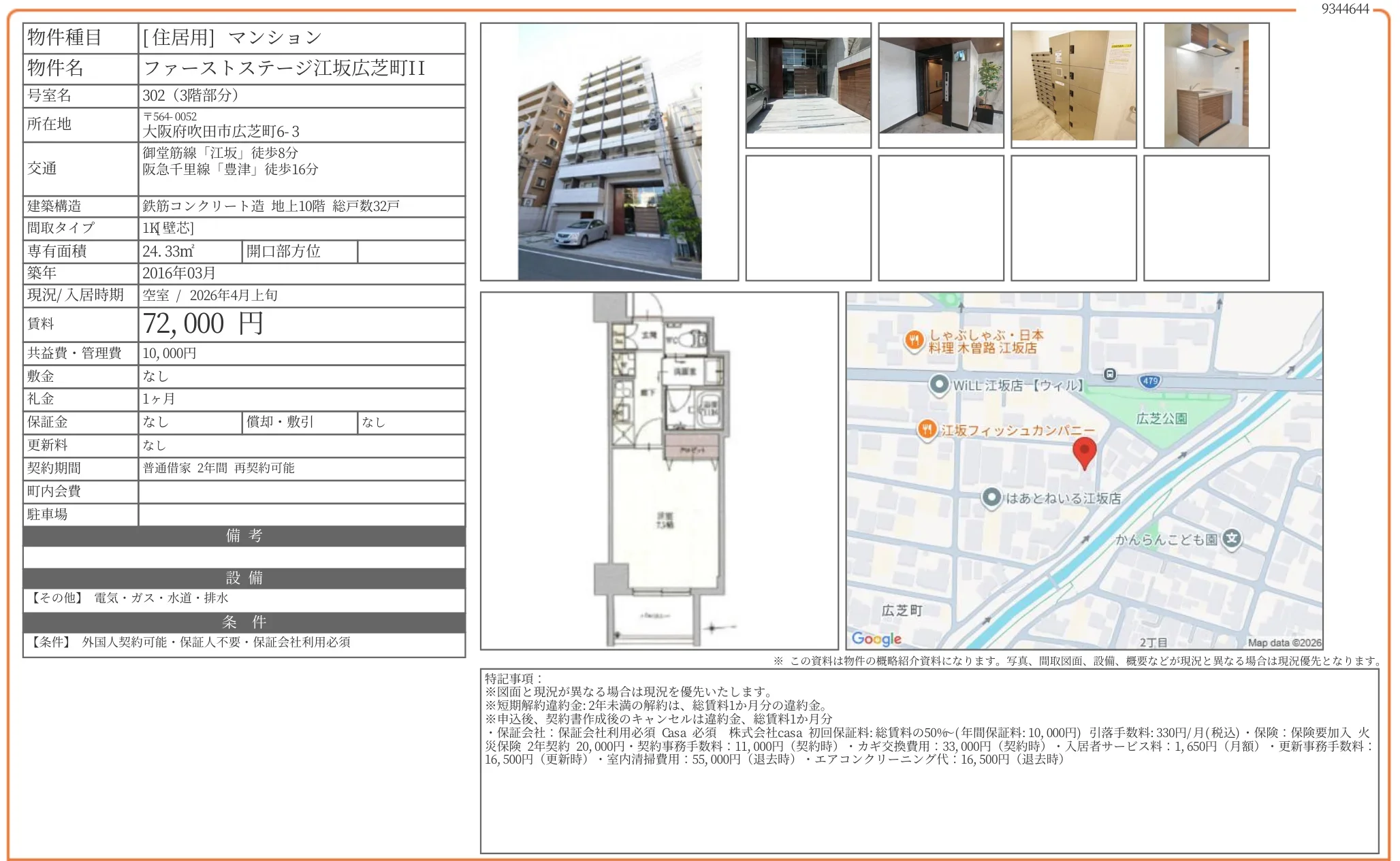1400x861 pixels.
Task: Click the 72,000 円 rent value
Action: click(203, 324)
